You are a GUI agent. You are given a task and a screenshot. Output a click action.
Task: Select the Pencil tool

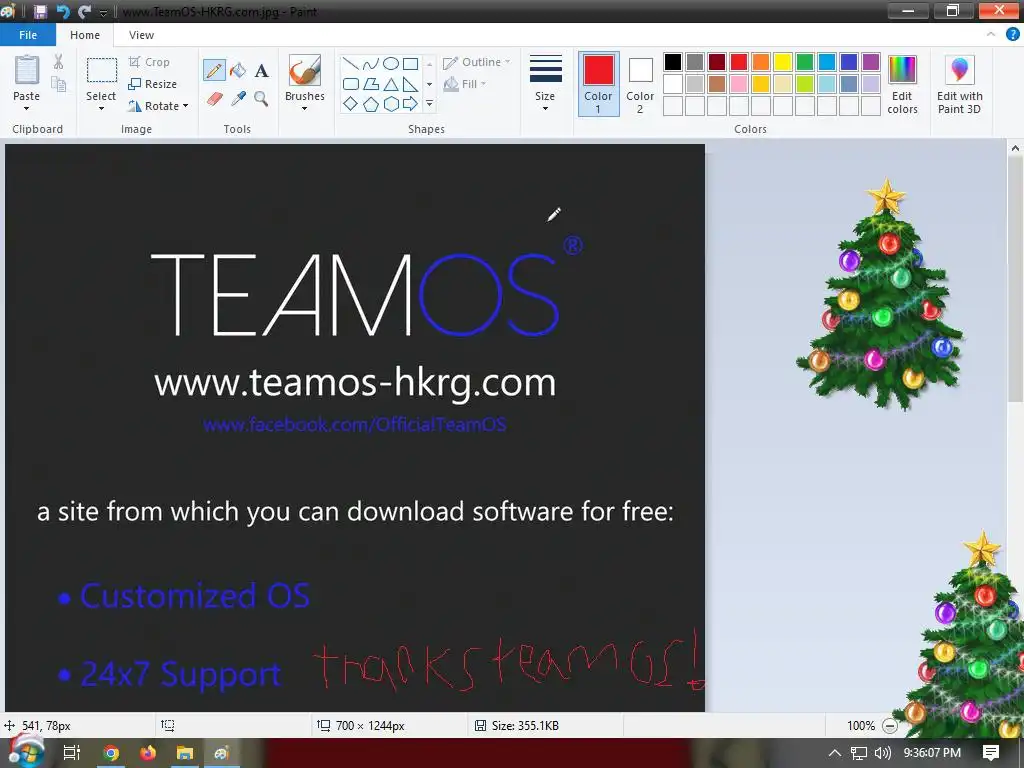click(x=214, y=70)
